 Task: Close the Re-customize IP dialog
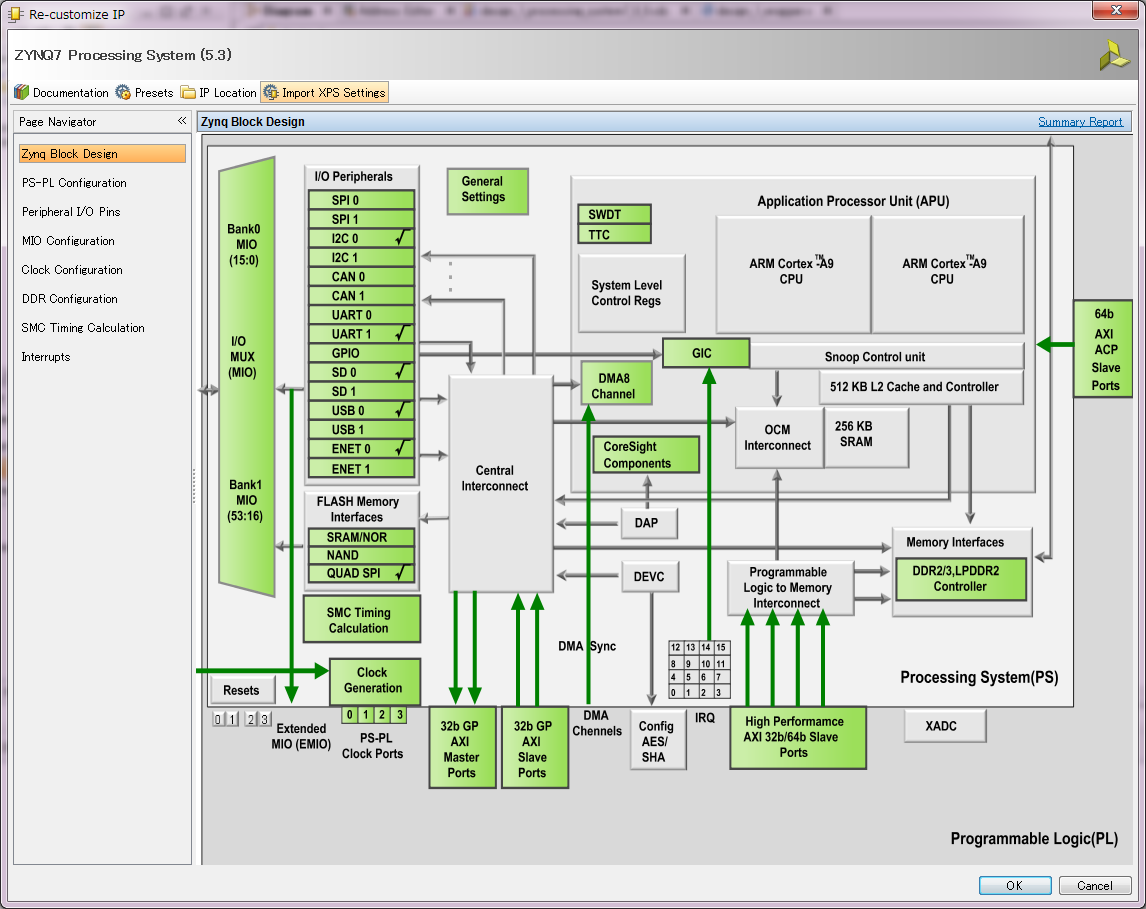coord(1116,10)
